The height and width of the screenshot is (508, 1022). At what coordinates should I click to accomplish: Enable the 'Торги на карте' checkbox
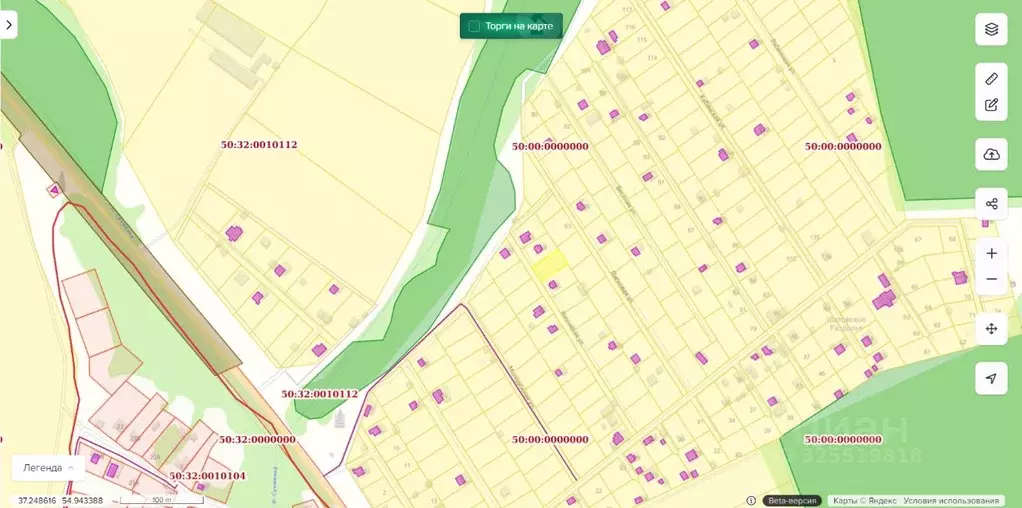475,26
